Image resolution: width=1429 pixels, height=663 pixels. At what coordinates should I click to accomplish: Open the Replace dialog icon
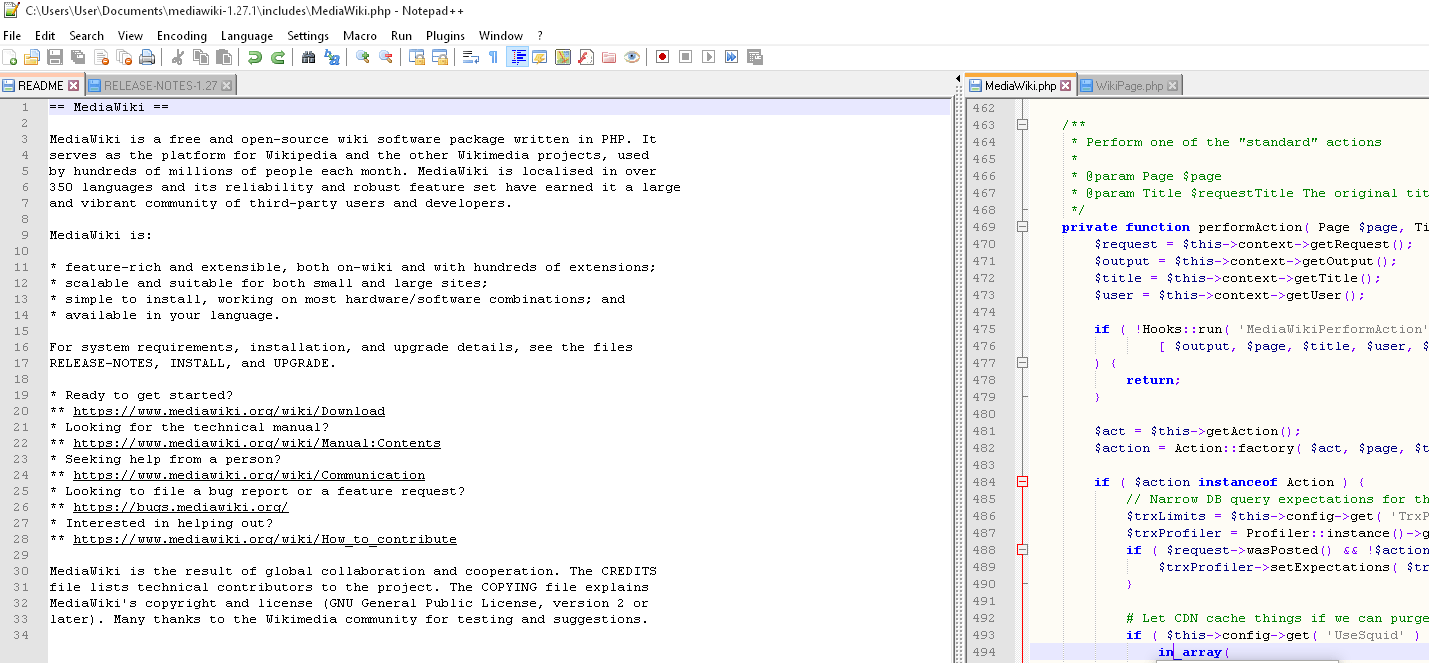point(331,57)
